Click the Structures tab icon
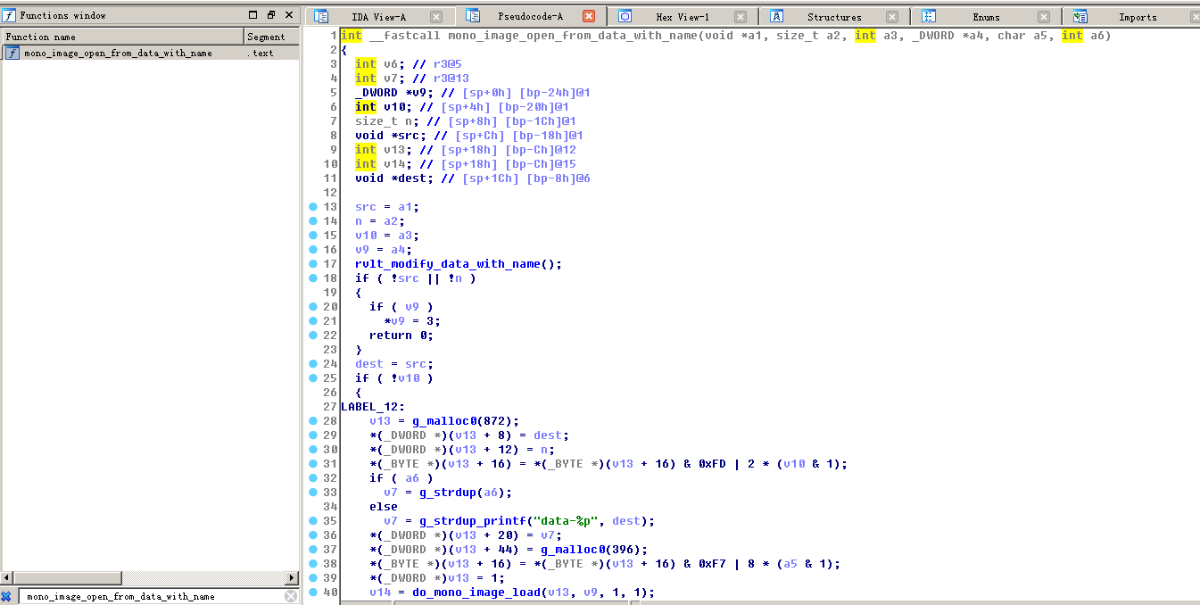1200x605 pixels. 777,17
